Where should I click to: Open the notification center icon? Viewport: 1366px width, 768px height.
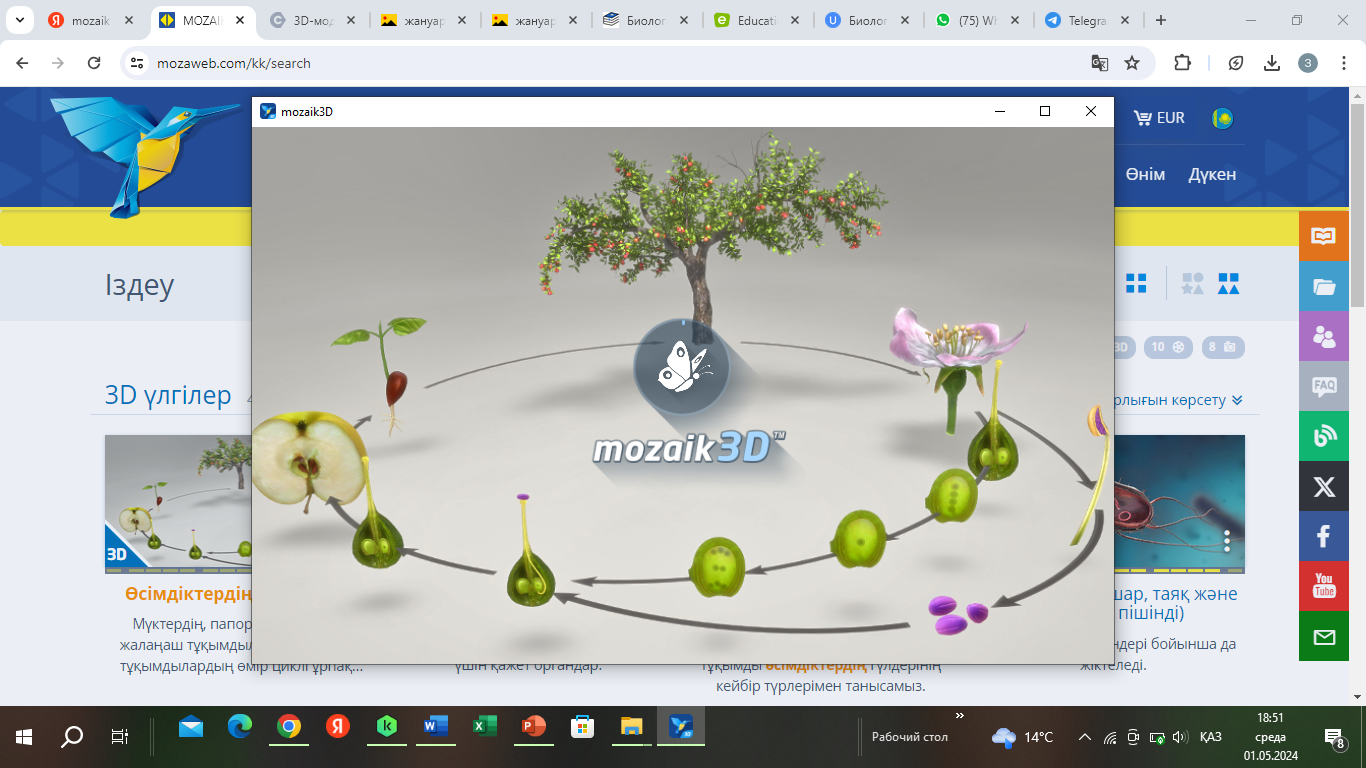tap(1334, 739)
